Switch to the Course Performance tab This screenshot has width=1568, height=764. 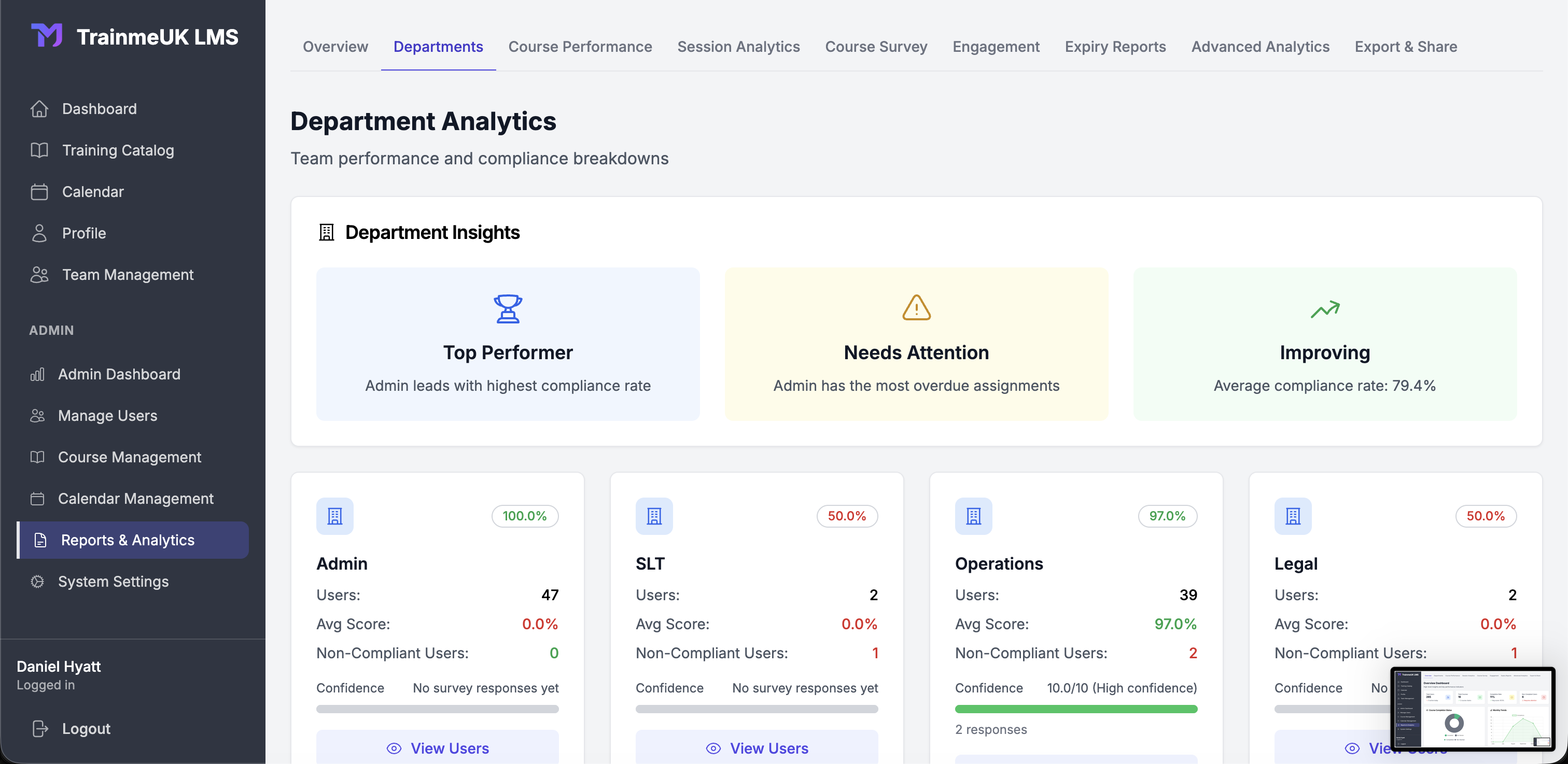click(580, 47)
